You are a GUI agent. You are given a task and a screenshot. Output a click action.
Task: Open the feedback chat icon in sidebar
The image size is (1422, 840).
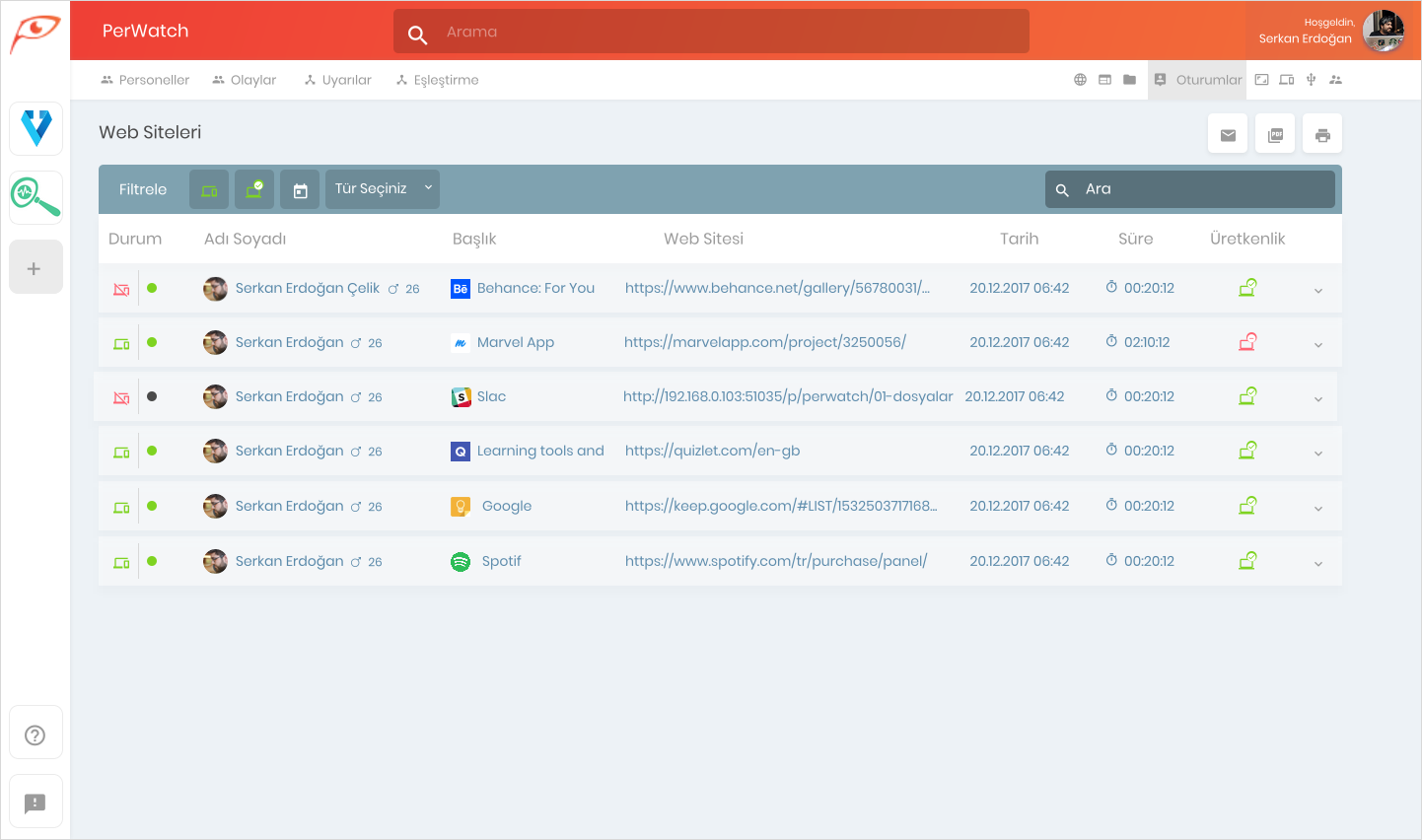click(36, 803)
